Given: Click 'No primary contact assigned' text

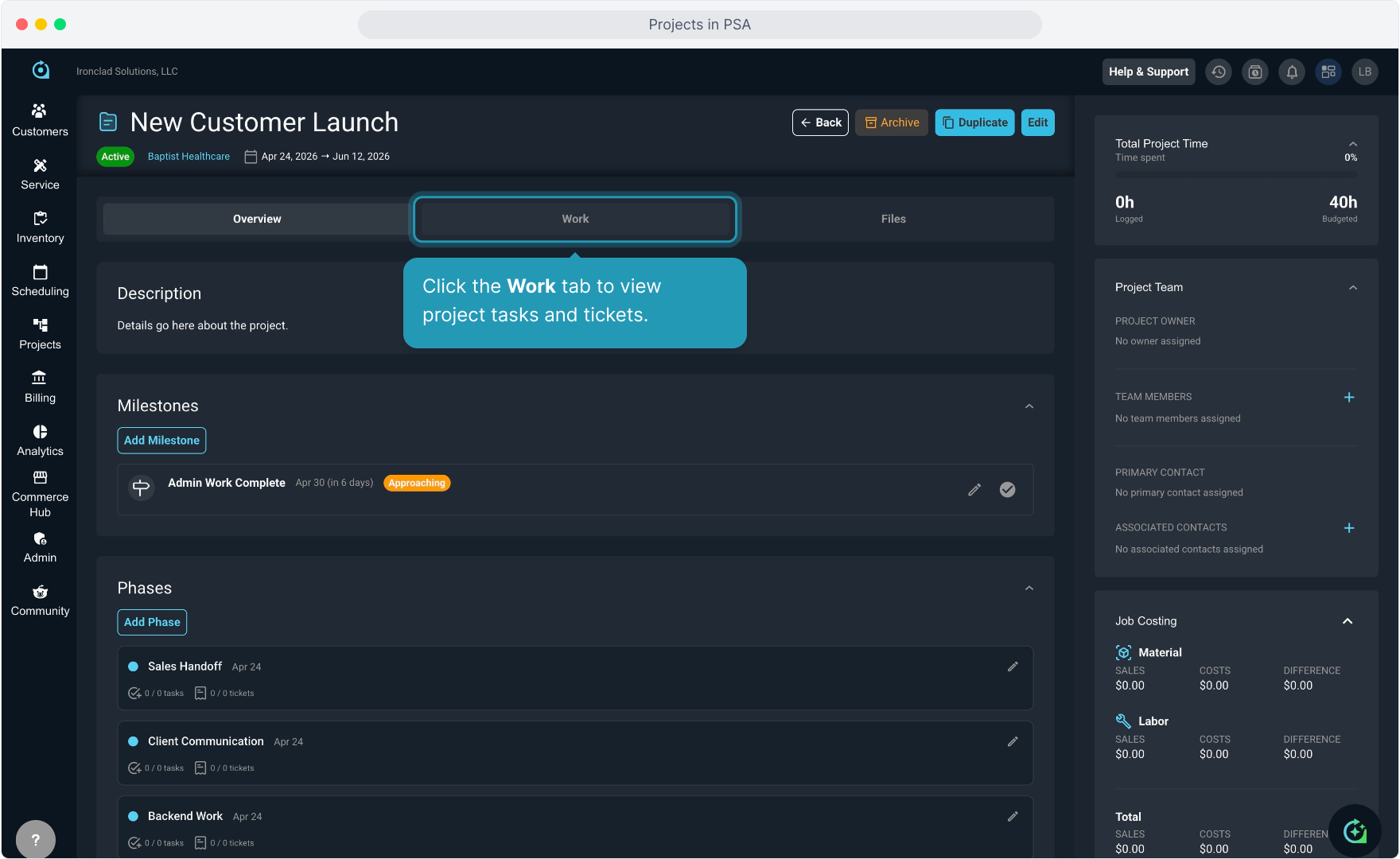Looking at the screenshot, I should [1179, 492].
